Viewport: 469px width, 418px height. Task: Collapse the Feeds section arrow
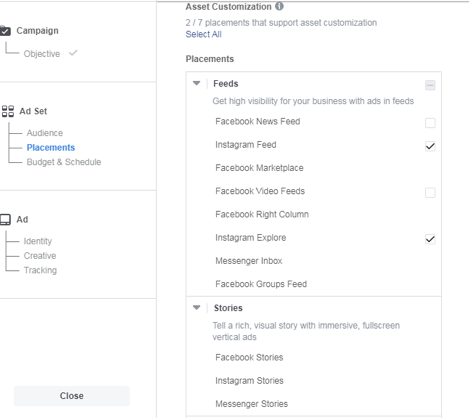[197, 83]
